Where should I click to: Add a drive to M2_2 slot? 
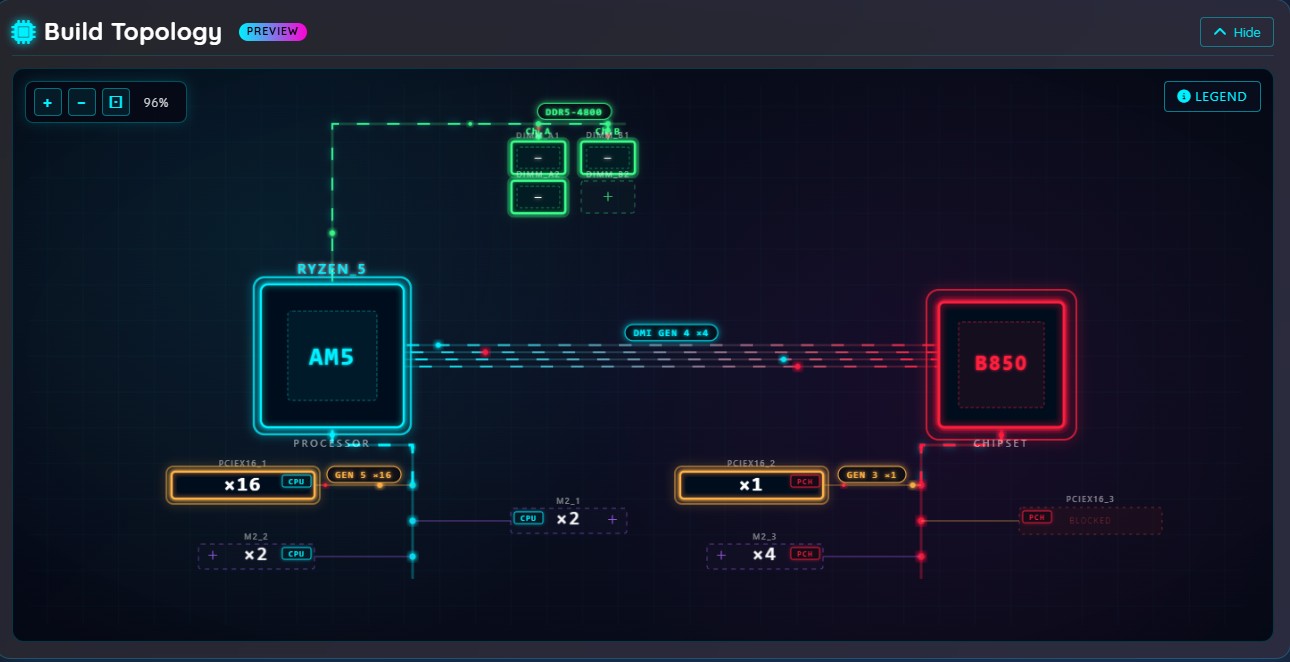(x=212, y=555)
